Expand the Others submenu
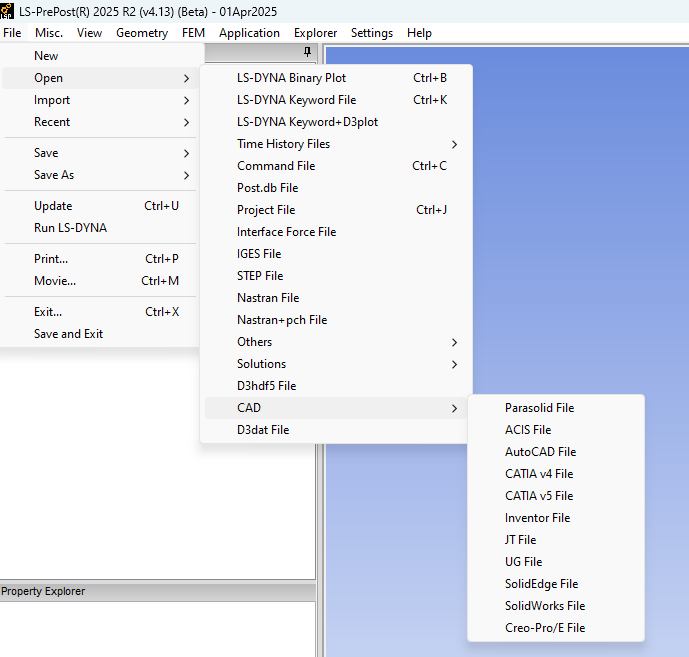The height and width of the screenshot is (657, 689). point(336,342)
